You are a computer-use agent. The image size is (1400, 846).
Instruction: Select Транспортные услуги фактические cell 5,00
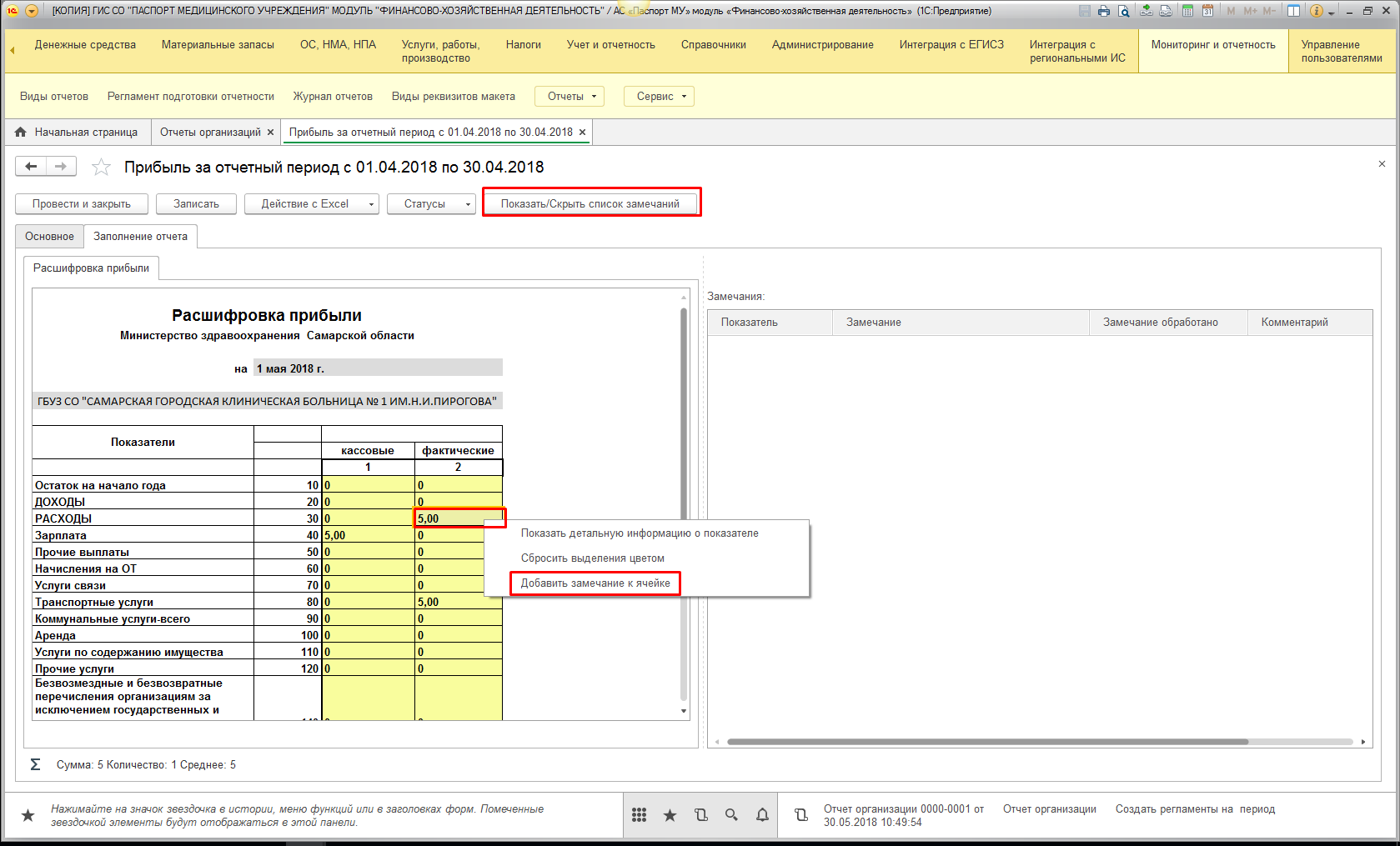(x=458, y=602)
